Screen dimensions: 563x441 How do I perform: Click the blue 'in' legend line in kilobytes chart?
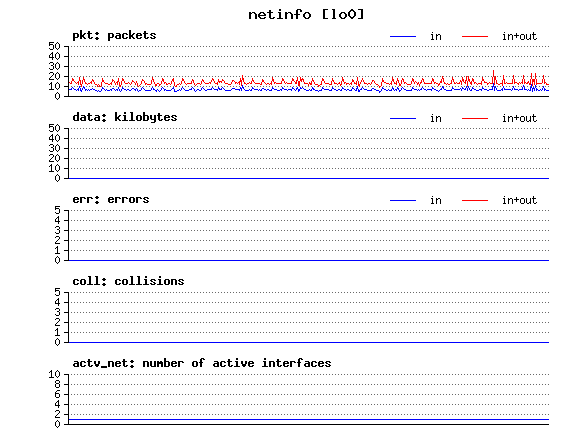(403, 118)
